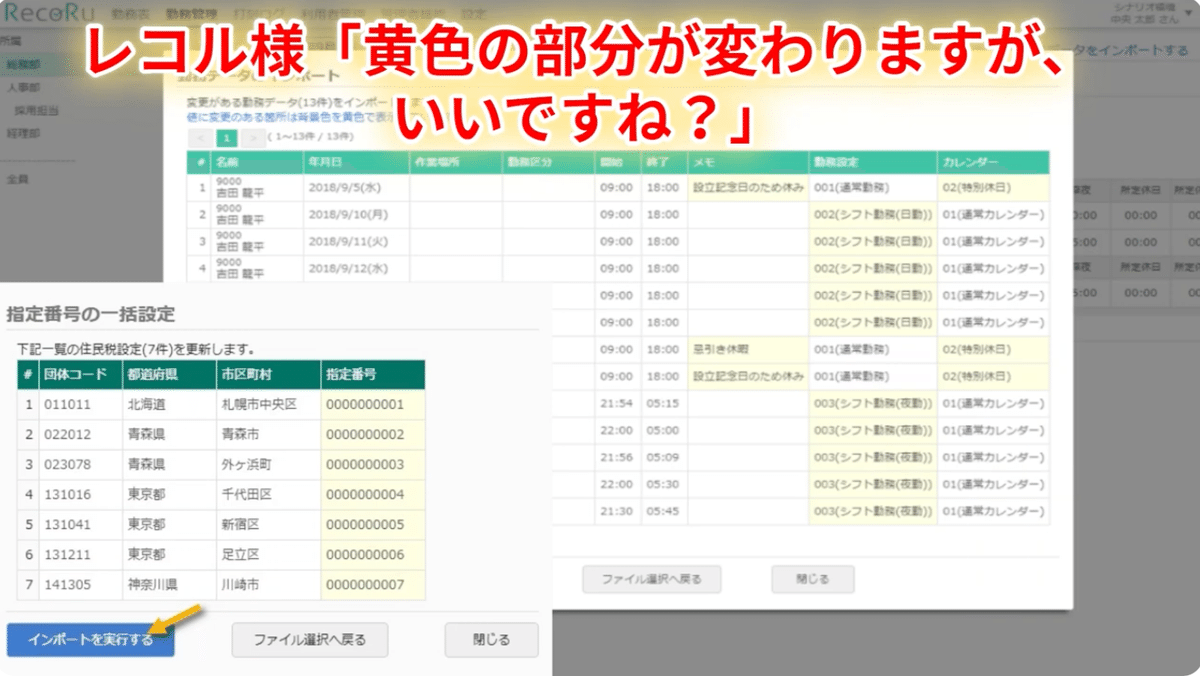Click the 団体コード column header
The image size is (1200, 676).
coord(80,375)
